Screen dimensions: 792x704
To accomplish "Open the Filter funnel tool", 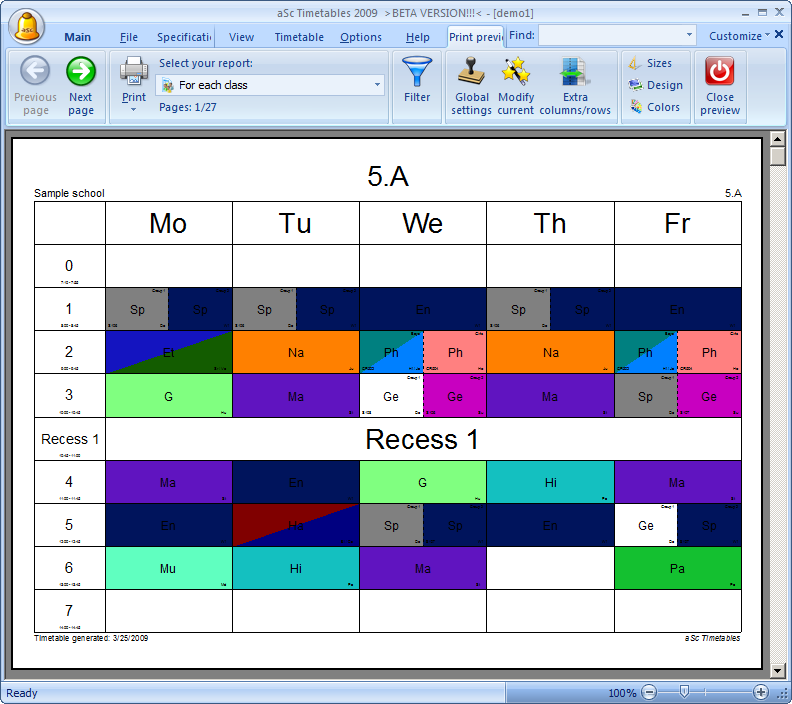I will click(x=417, y=72).
